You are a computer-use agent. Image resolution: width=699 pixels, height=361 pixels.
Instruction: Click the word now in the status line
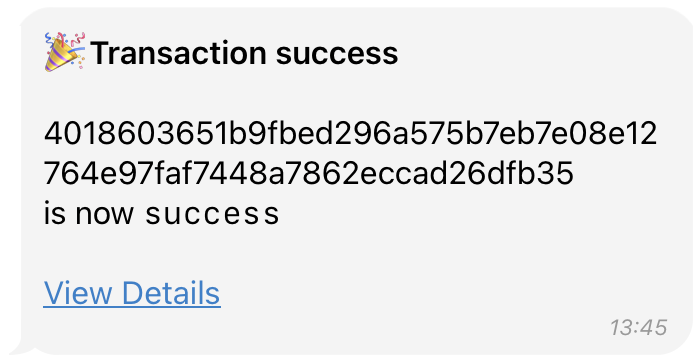[x=105, y=215]
